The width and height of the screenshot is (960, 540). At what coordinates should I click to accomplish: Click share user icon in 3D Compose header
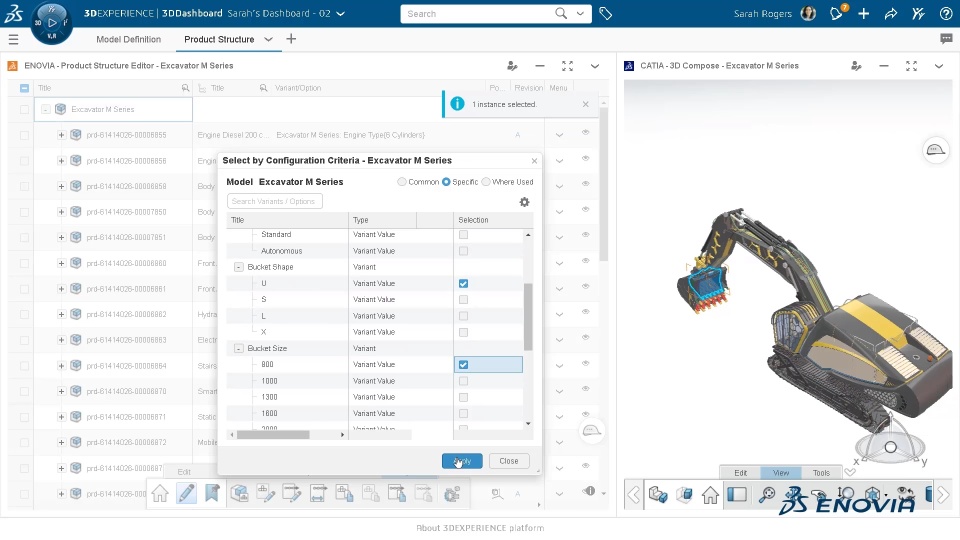[856, 66]
